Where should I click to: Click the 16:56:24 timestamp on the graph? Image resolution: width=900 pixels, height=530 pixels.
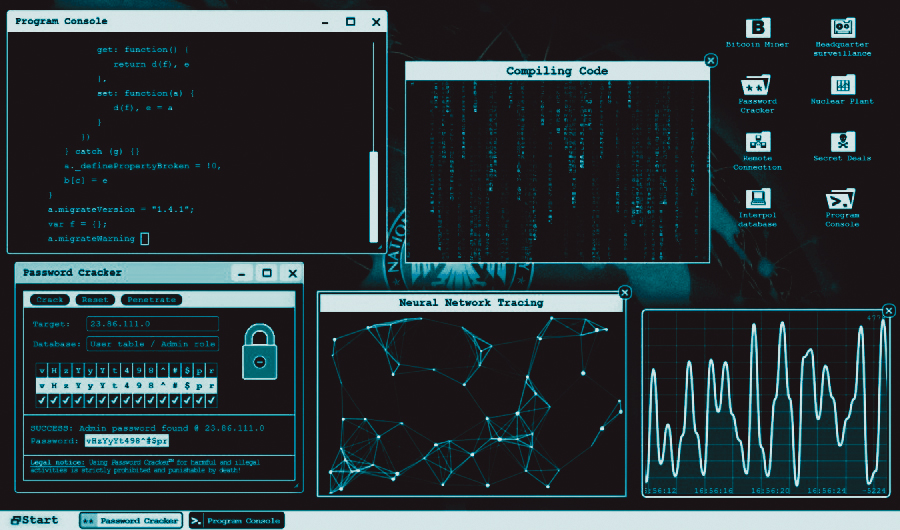click(827, 491)
